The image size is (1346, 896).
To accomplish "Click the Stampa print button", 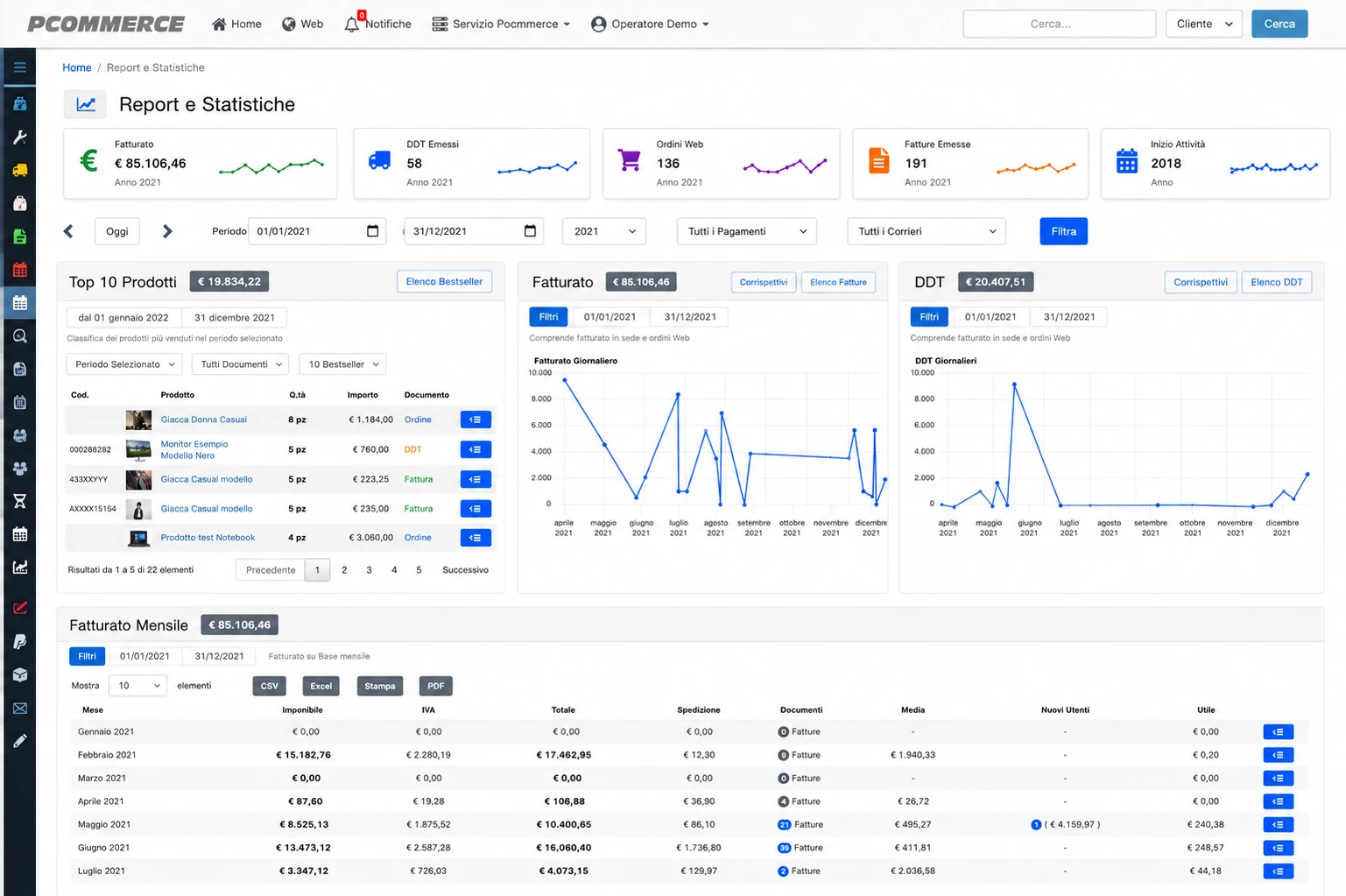I will pyautogui.click(x=380, y=686).
